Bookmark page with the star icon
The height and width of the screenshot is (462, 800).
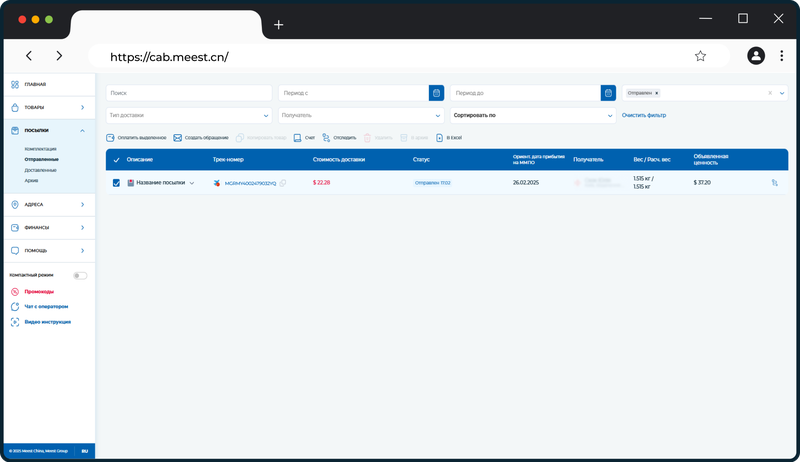click(x=700, y=56)
